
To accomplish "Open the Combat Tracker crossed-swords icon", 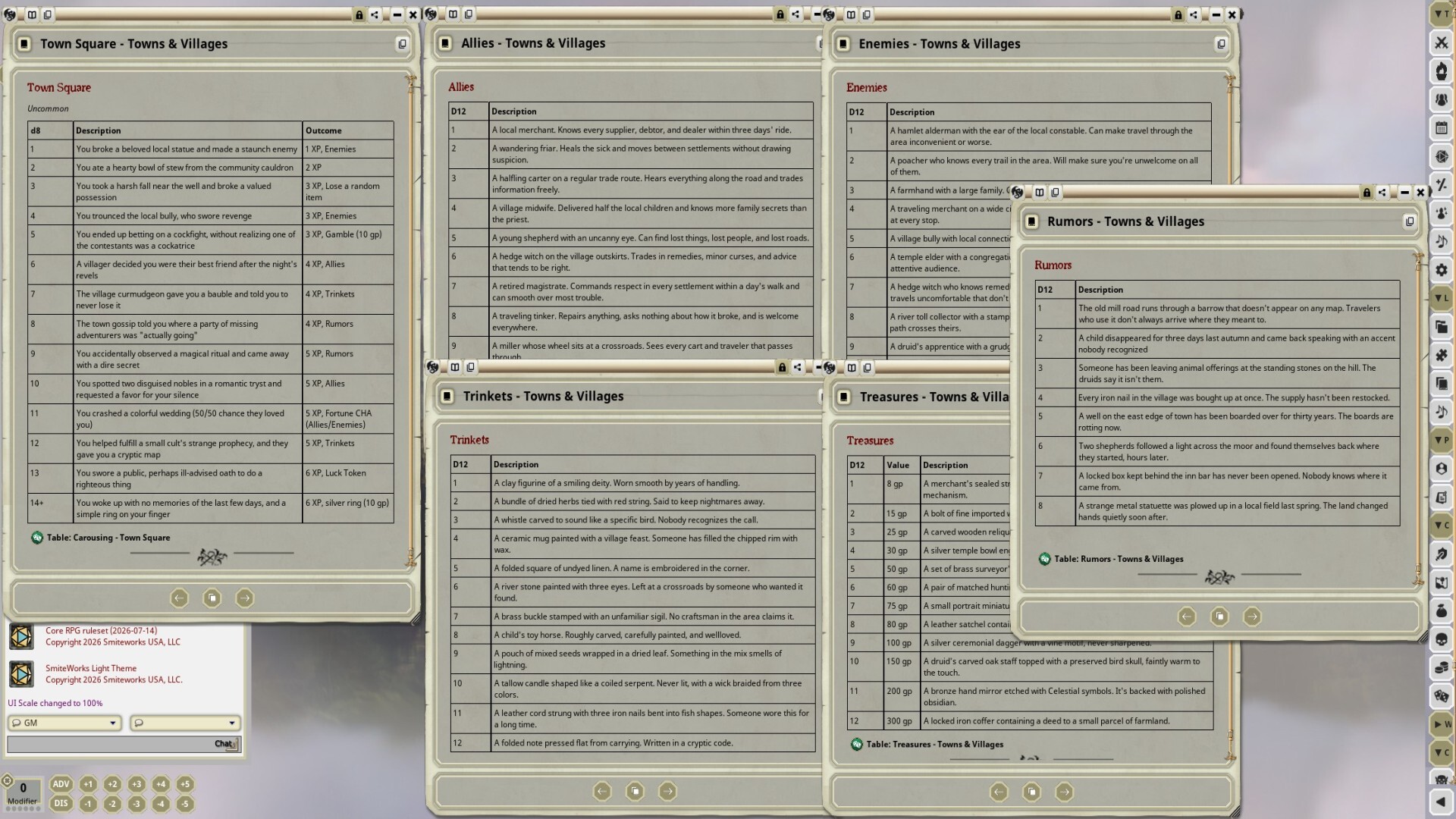I will pyautogui.click(x=1442, y=42).
